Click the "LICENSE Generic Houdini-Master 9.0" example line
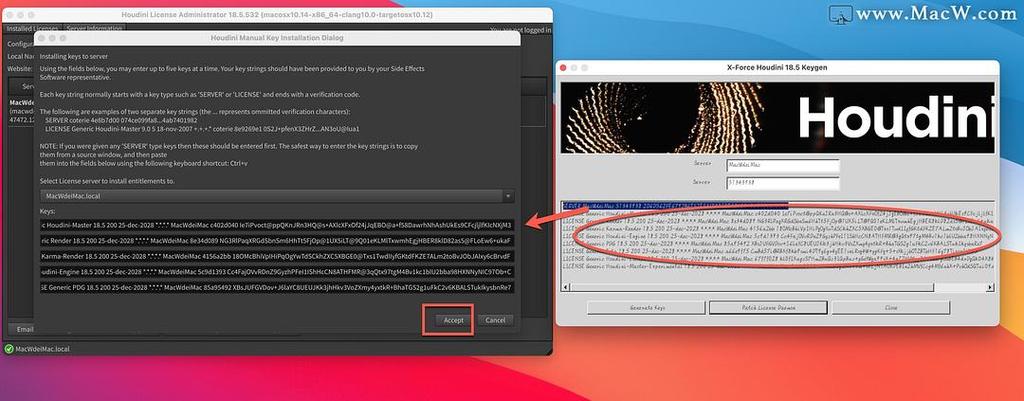This screenshot has height=401, width=1024. 202,129
